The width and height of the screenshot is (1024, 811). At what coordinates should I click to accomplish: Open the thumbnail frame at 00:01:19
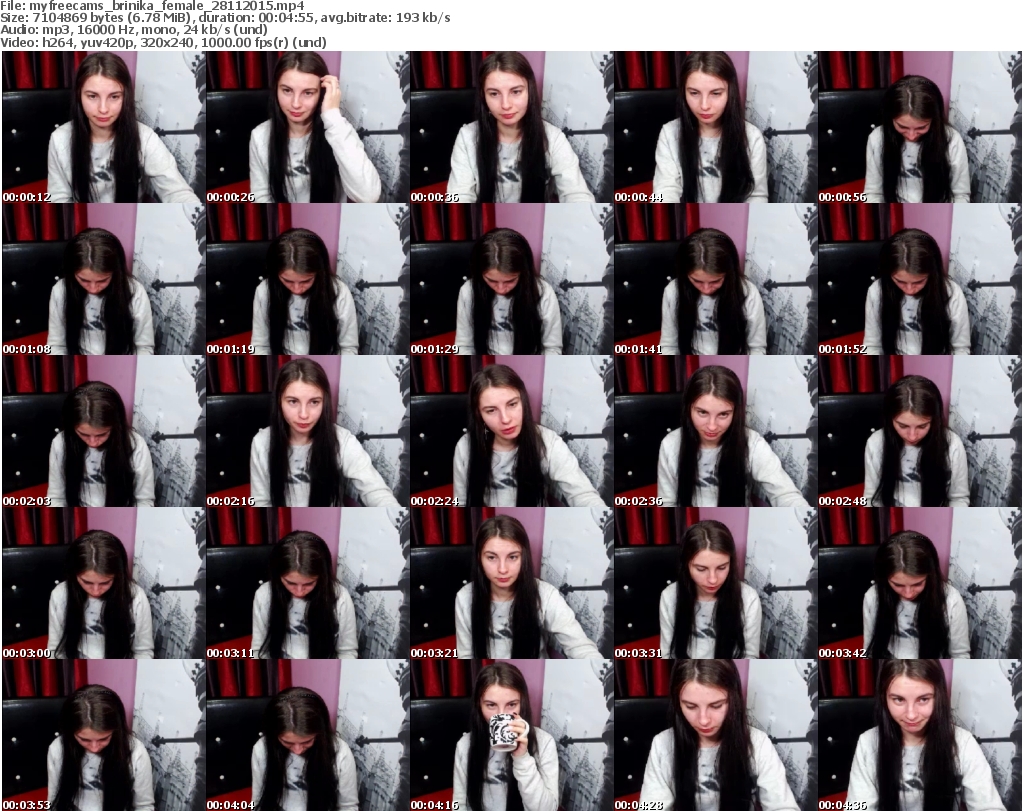[308, 279]
